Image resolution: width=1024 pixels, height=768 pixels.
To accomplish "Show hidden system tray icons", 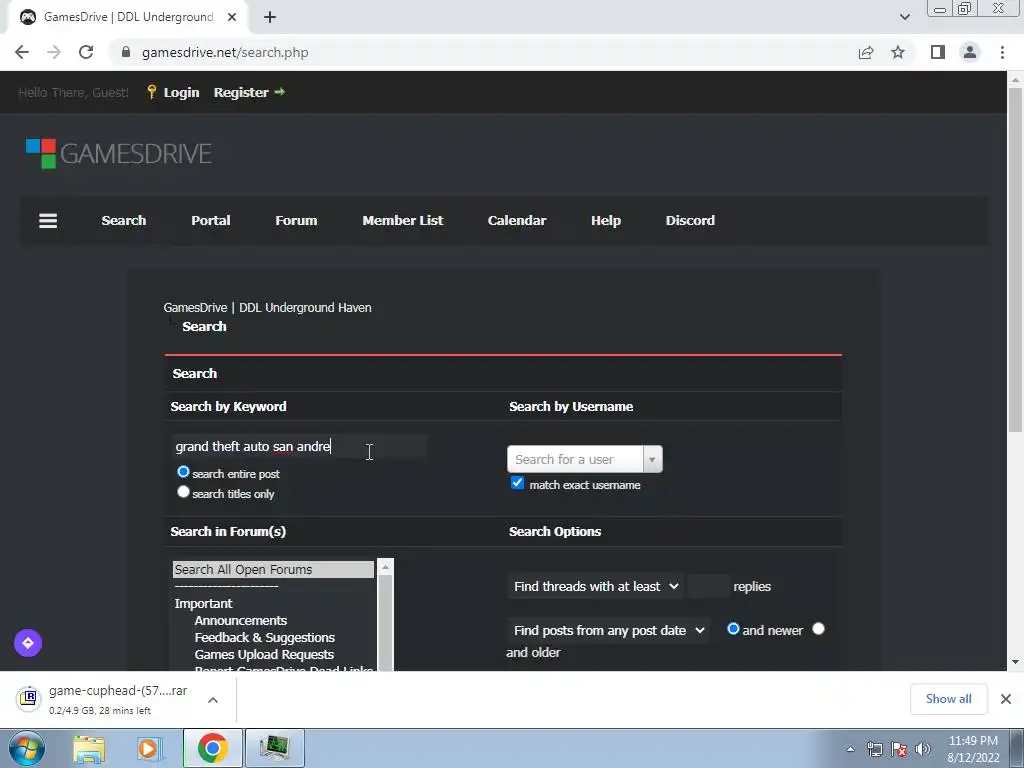I will tap(850, 749).
